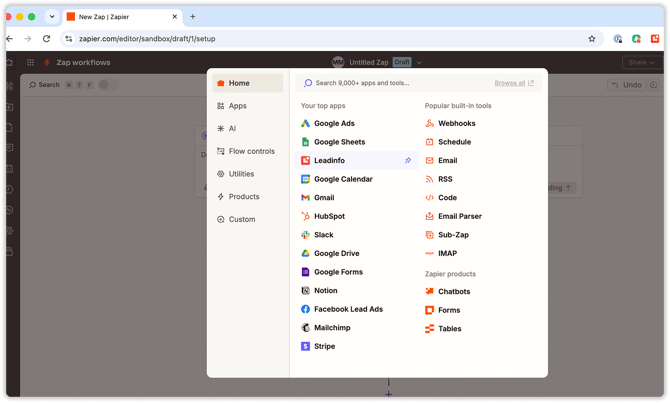Open the Zapier apps grid menu
This screenshot has height=403, width=670.
(x=30, y=62)
